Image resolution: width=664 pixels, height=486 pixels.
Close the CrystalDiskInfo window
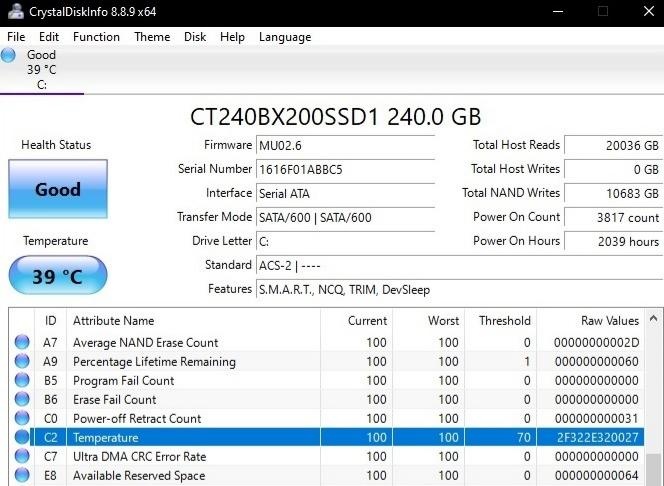[x=649, y=11]
